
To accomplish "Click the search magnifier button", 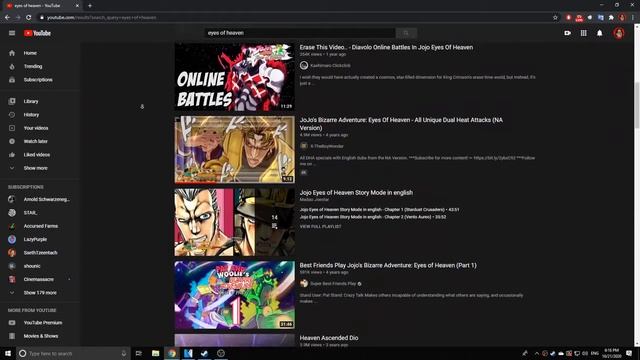I will 406,33.
